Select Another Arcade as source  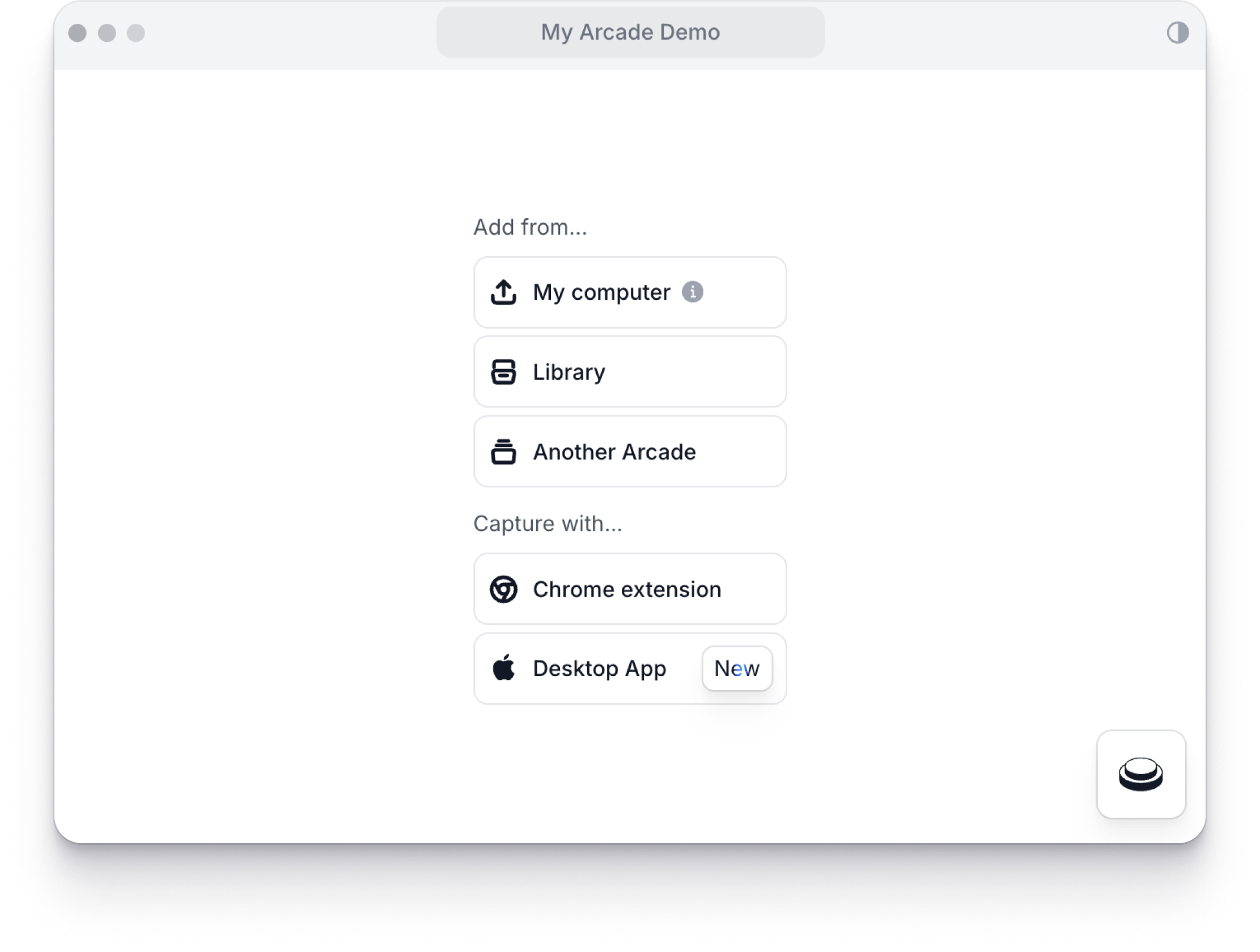pos(629,452)
